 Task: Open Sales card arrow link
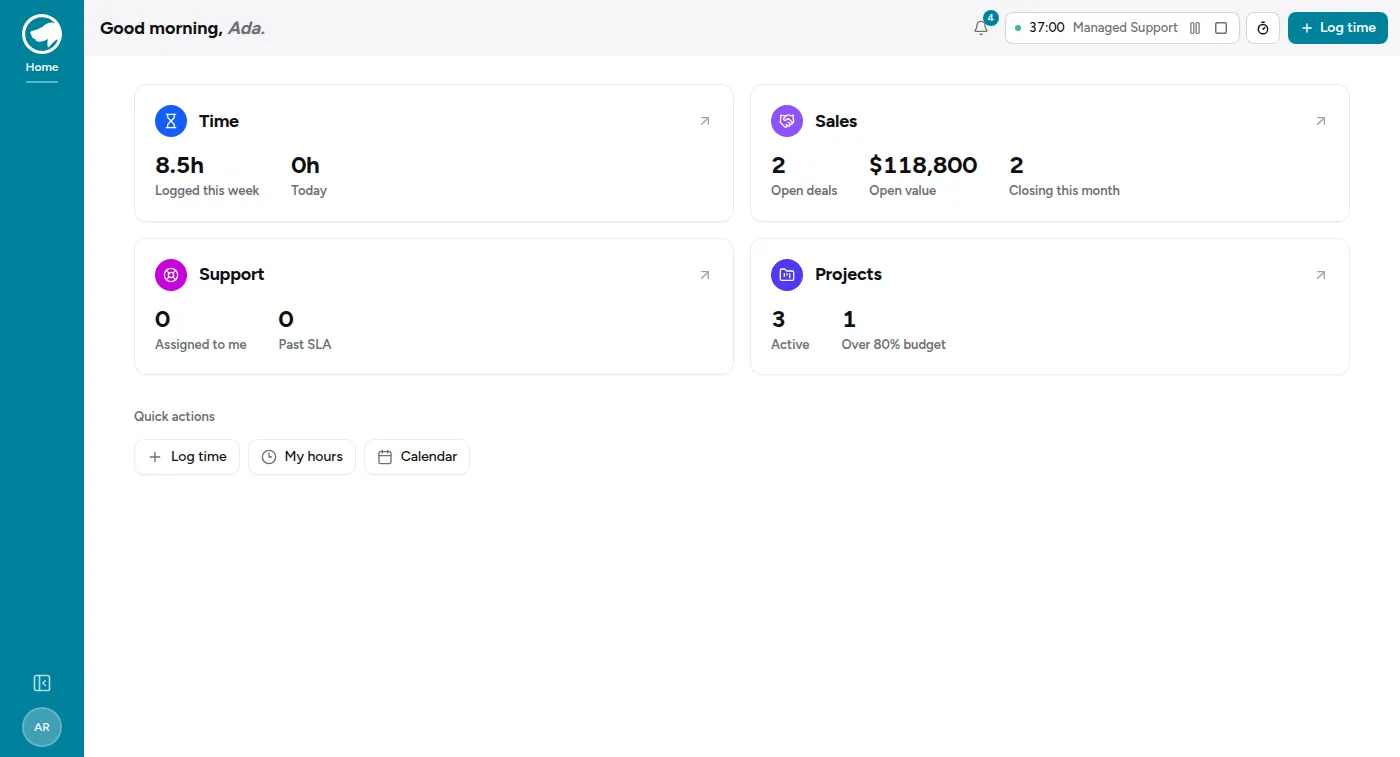(x=1321, y=121)
